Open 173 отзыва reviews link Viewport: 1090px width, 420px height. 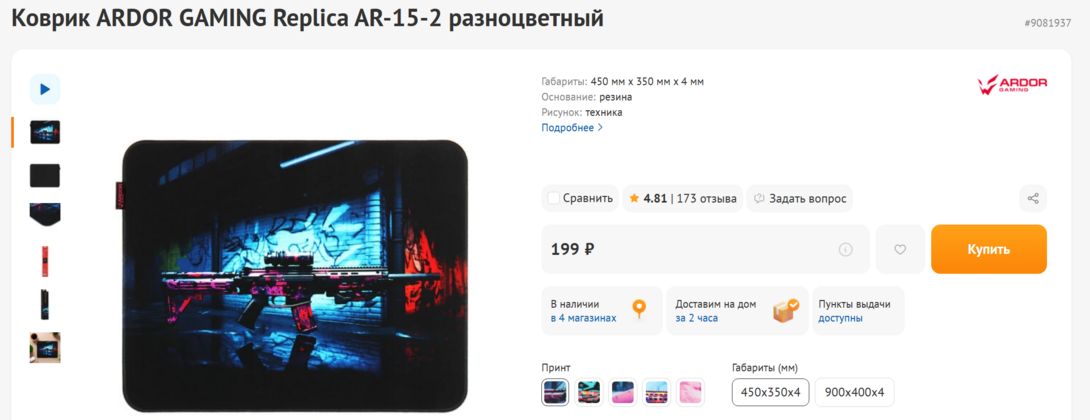coord(706,198)
